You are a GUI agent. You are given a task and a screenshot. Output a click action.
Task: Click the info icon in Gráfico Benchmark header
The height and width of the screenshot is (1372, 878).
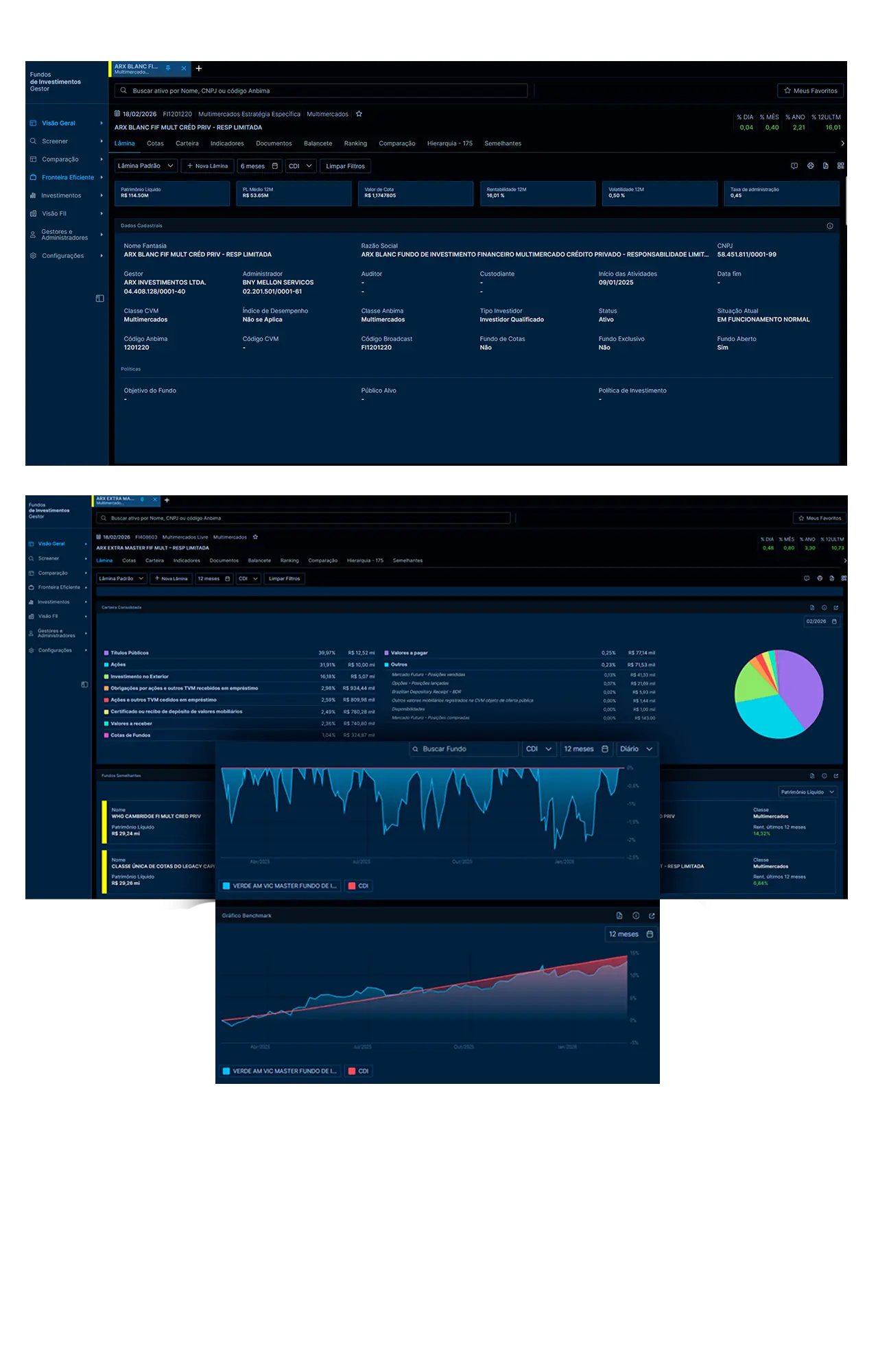[x=636, y=916]
